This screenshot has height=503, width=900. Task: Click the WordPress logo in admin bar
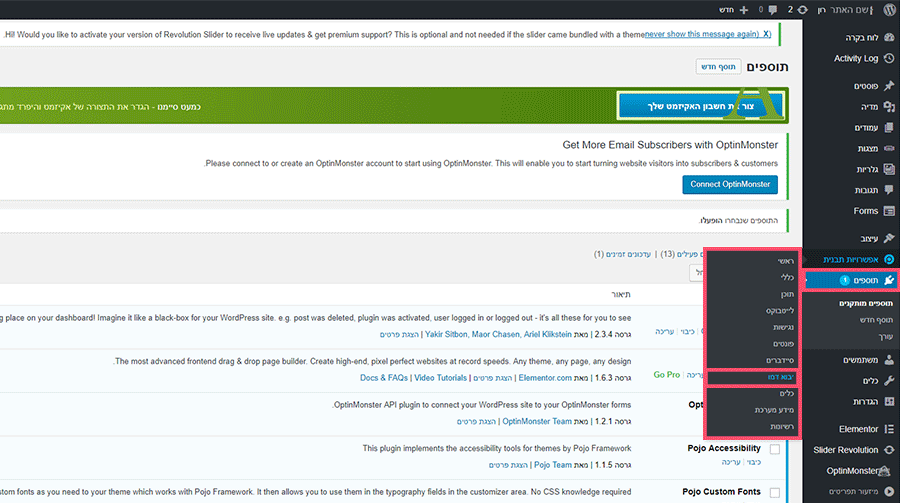[x=890, y=9]
